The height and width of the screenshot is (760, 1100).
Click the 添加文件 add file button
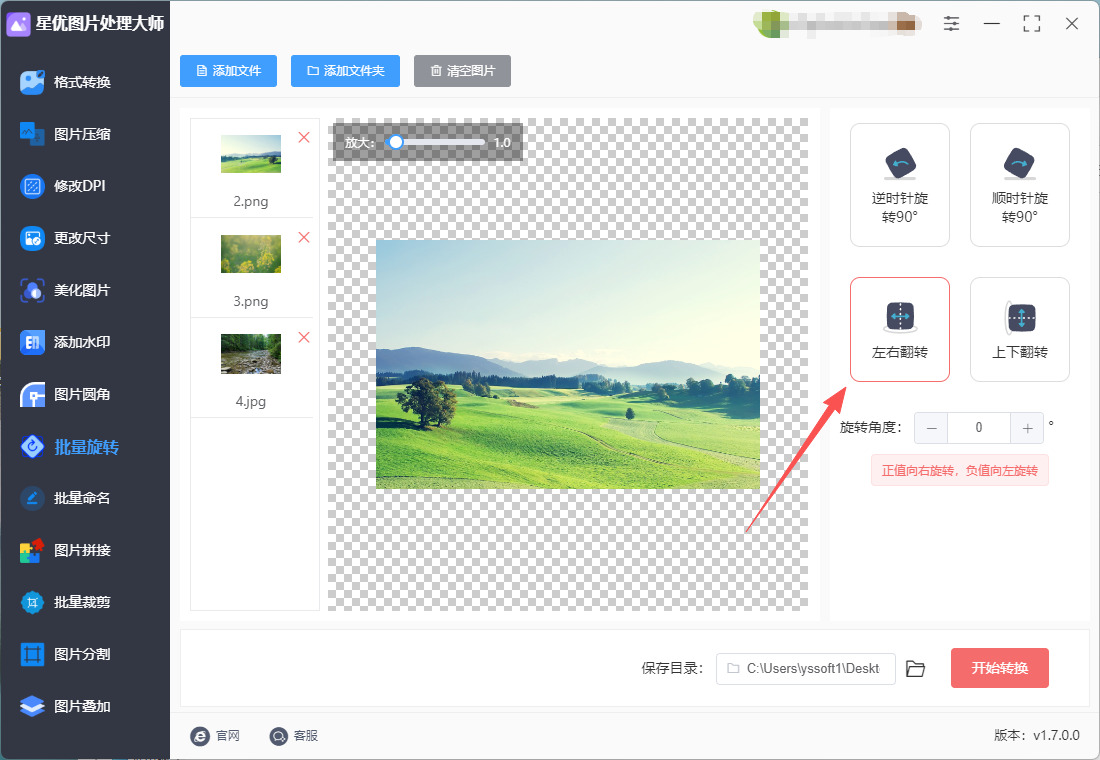coord(228,71)
